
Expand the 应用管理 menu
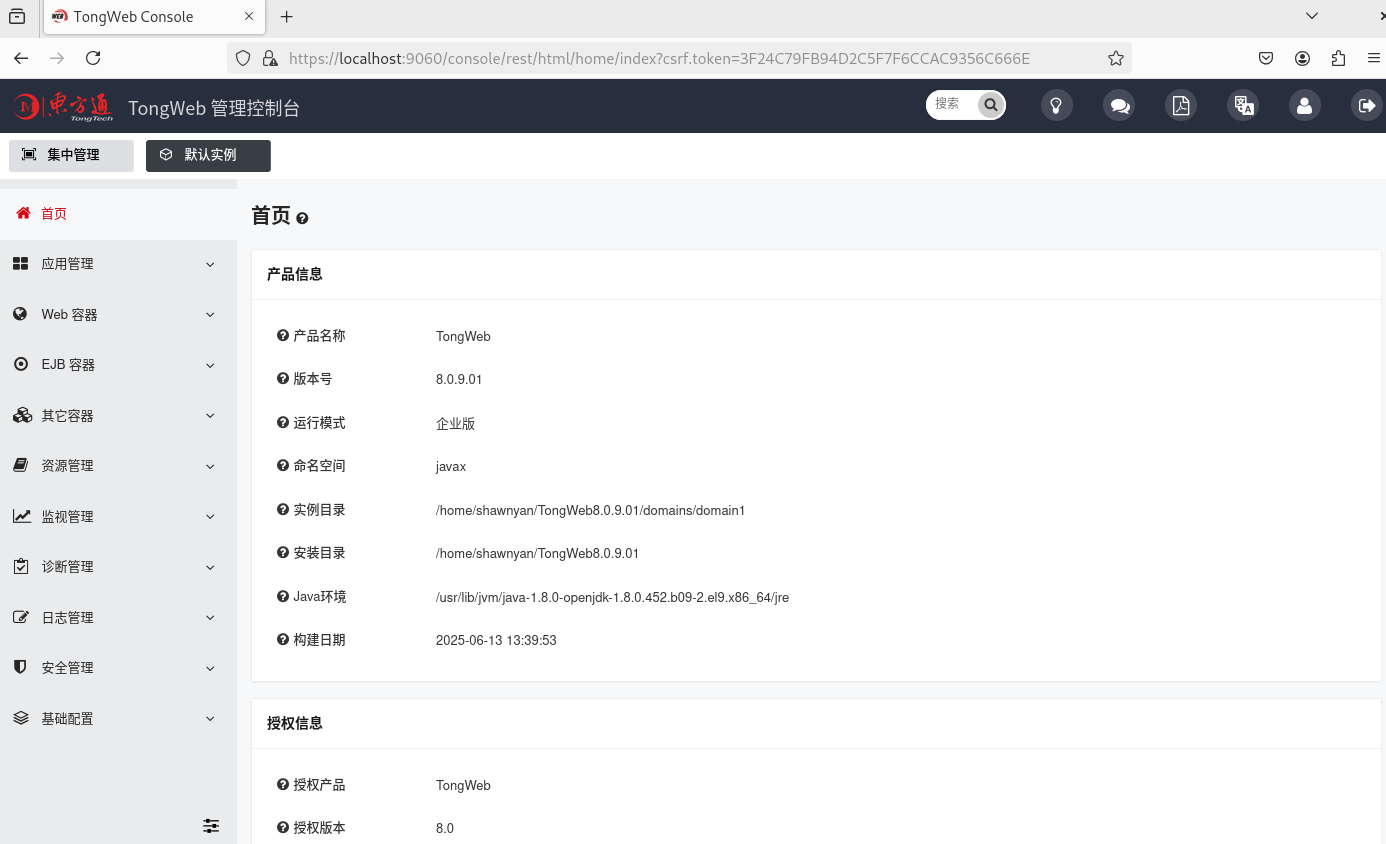tap(118, 264)
